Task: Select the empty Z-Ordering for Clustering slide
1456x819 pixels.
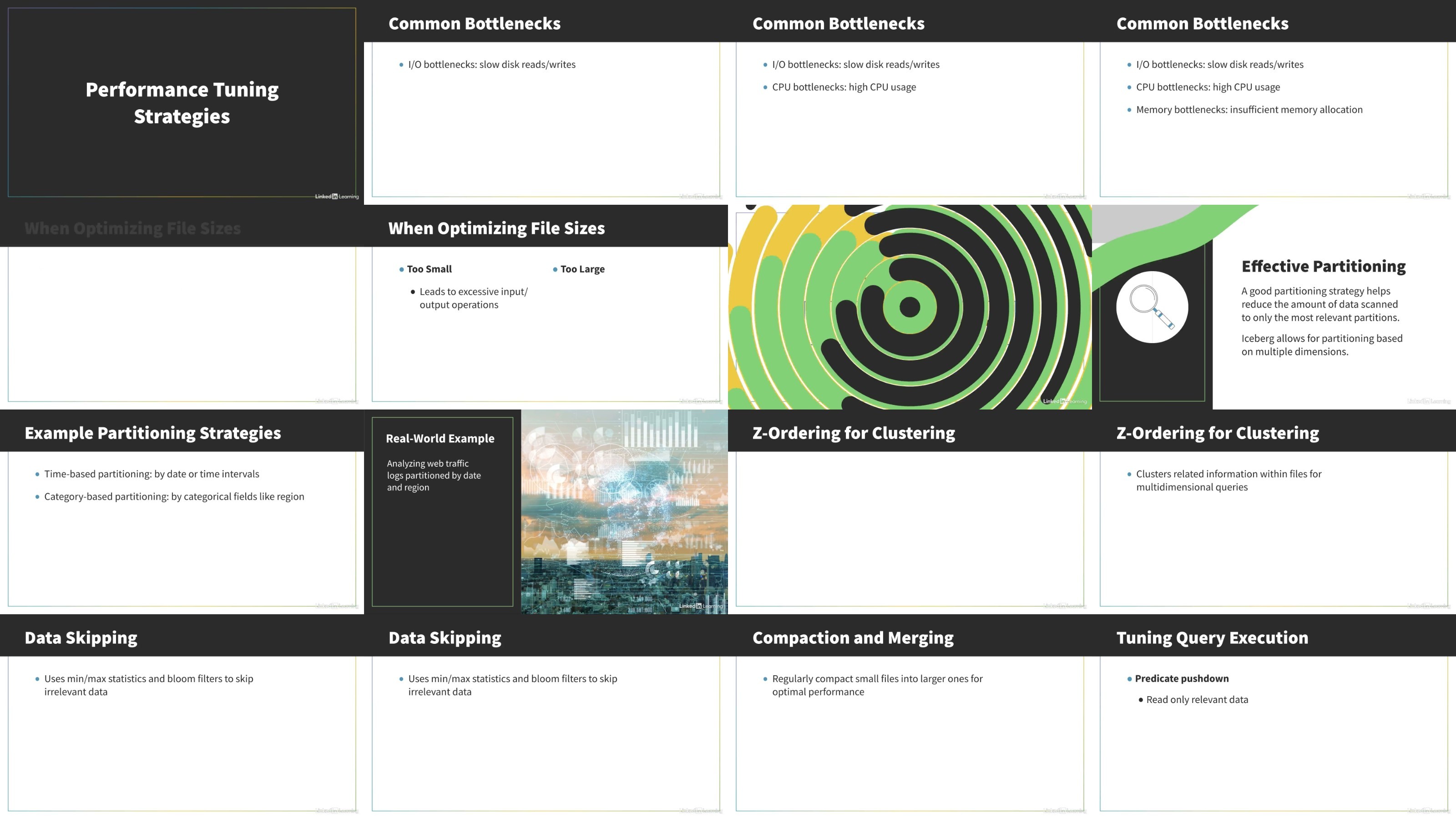Action: [910, 511]
